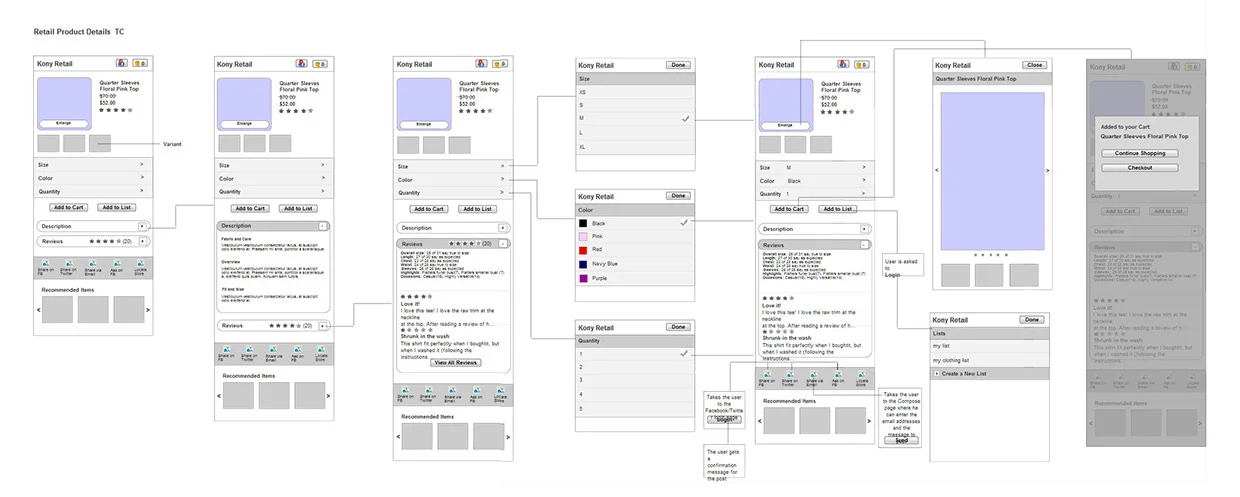
Task: Open the Size M row on selected-options screen
Action: click(815, 168)
